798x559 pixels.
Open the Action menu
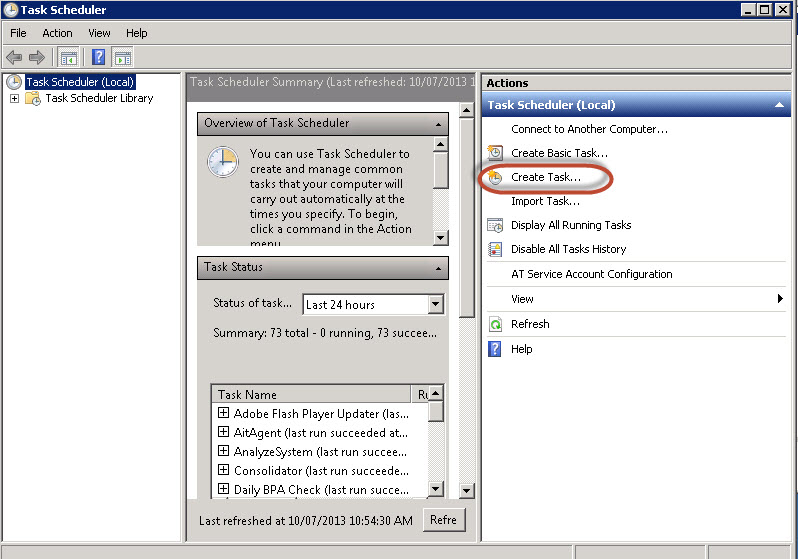click(x=57, y=33)
